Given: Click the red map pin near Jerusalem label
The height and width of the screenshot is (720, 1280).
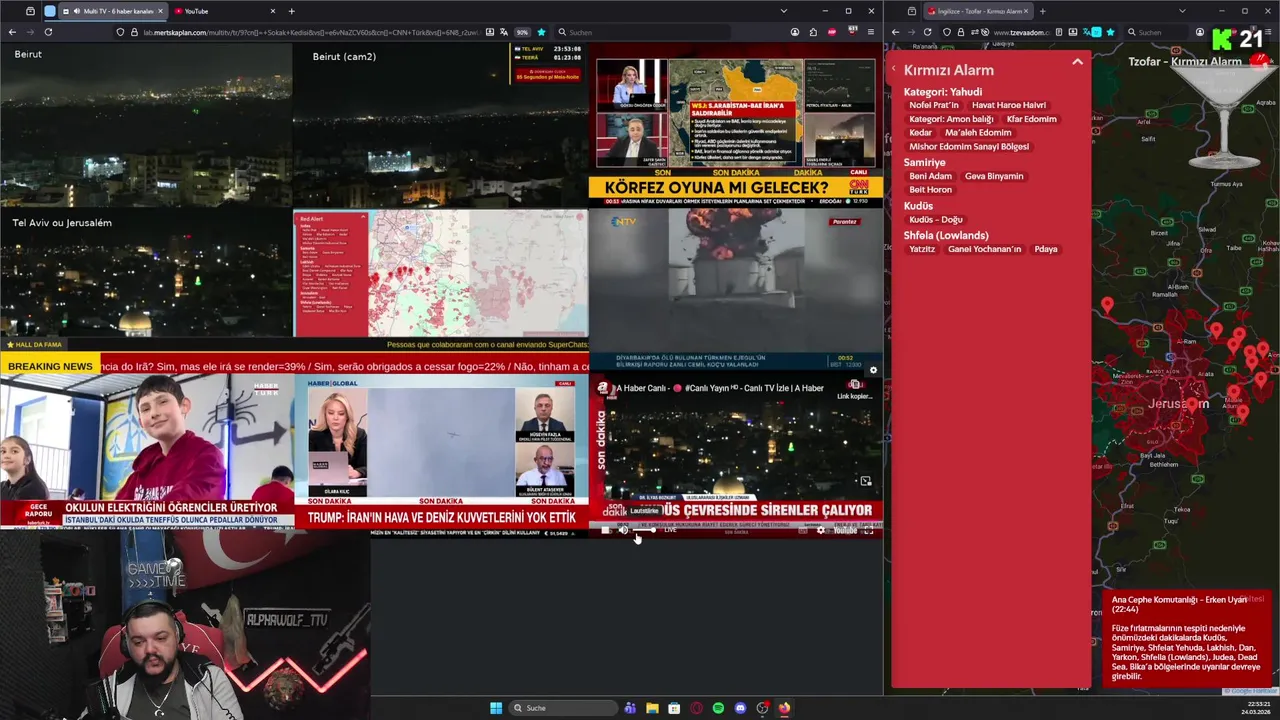Looking at the screenshot, I should point(1192,405).
